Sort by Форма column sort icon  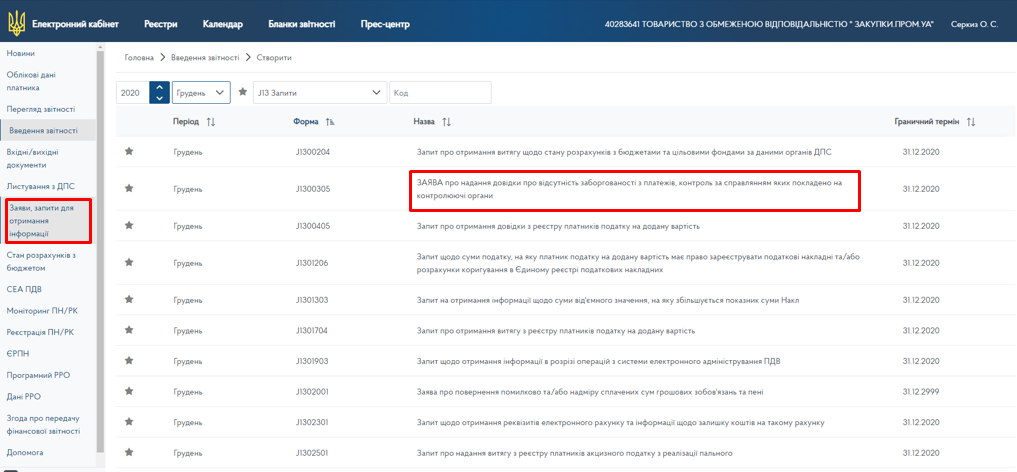tap(330, 122)
